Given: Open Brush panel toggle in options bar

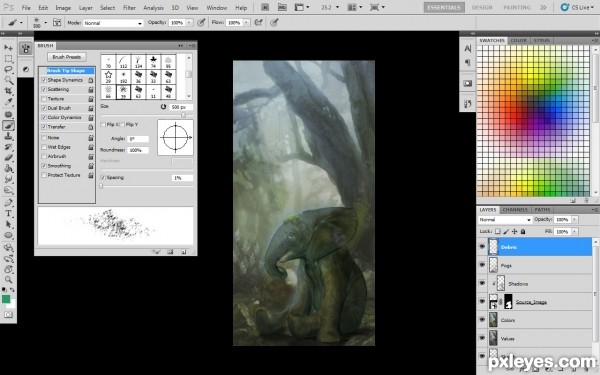Looking at the screenshot, I should coord(57,23).
